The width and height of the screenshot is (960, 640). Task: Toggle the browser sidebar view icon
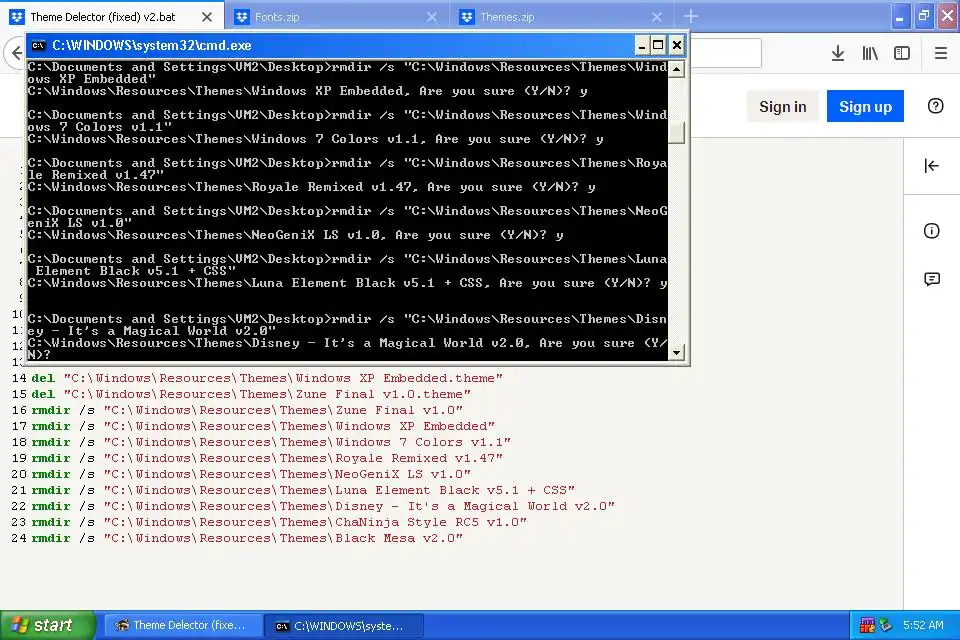click(902, 53)
